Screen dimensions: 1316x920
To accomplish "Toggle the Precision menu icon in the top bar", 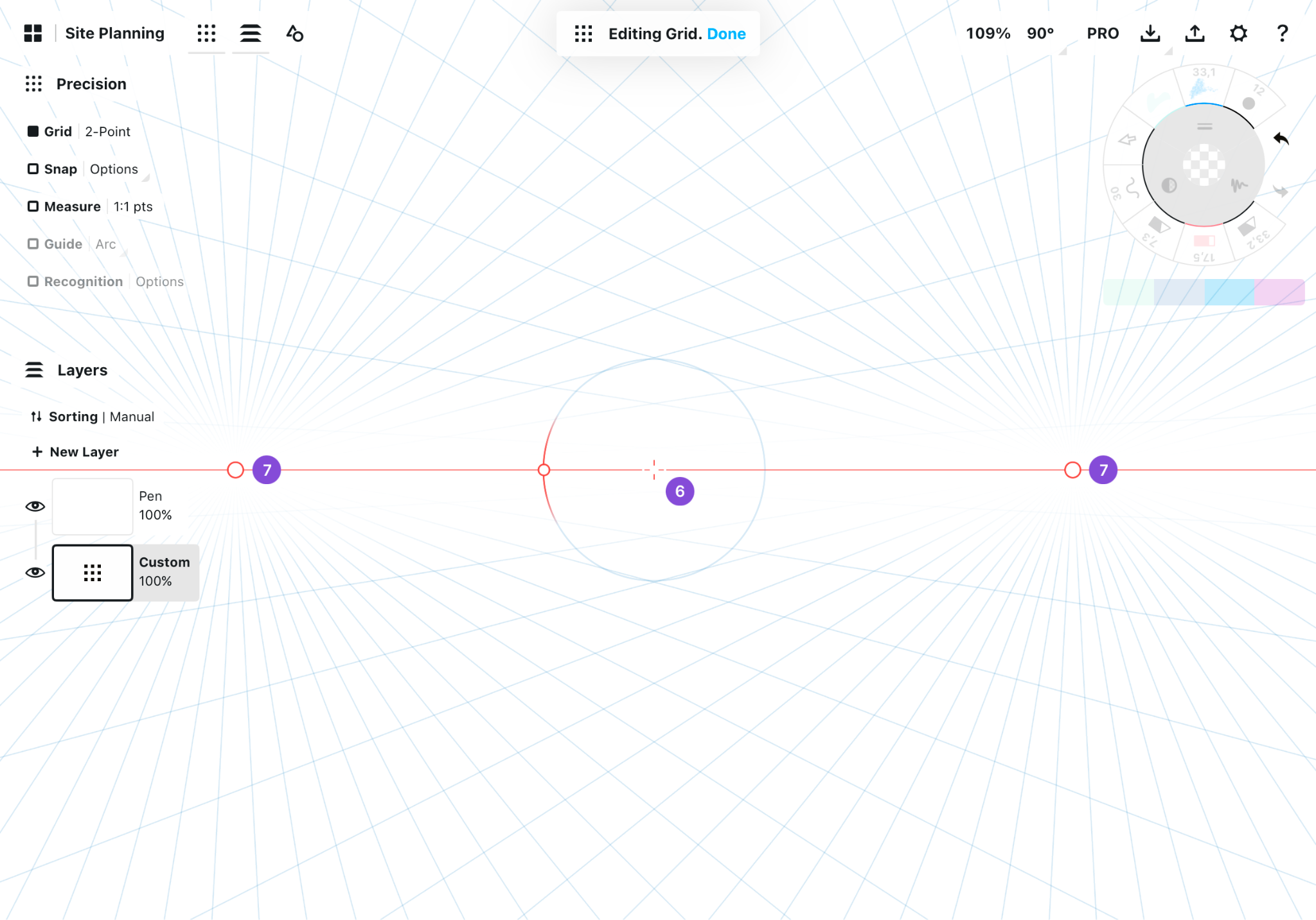I will click(206, 33).
